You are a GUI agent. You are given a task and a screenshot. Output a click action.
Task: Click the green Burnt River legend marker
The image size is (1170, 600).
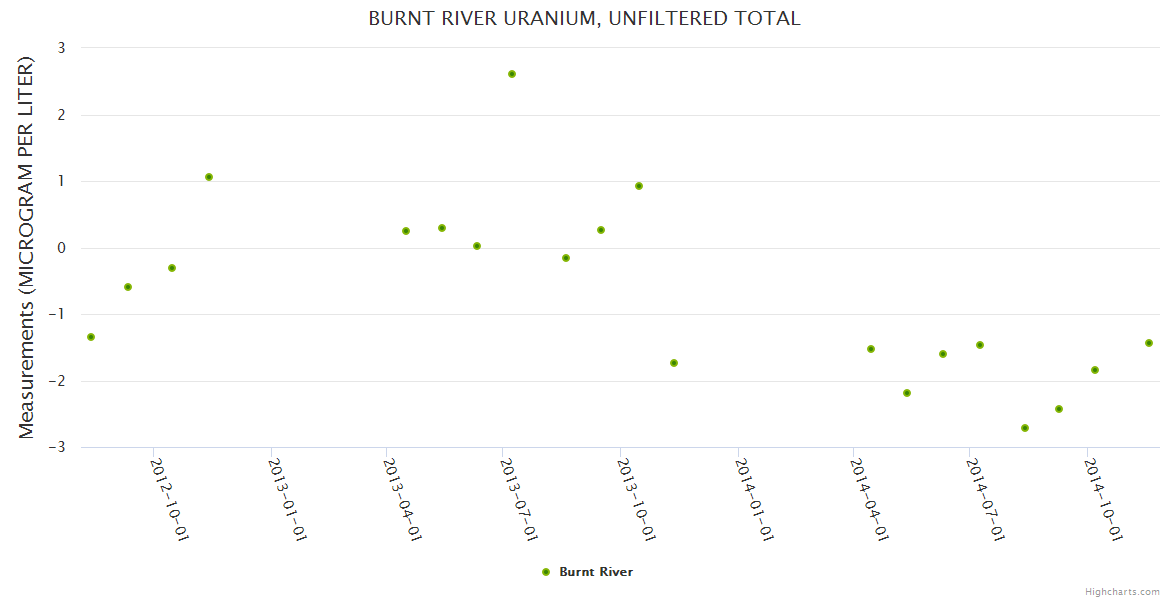coord(546,572)
